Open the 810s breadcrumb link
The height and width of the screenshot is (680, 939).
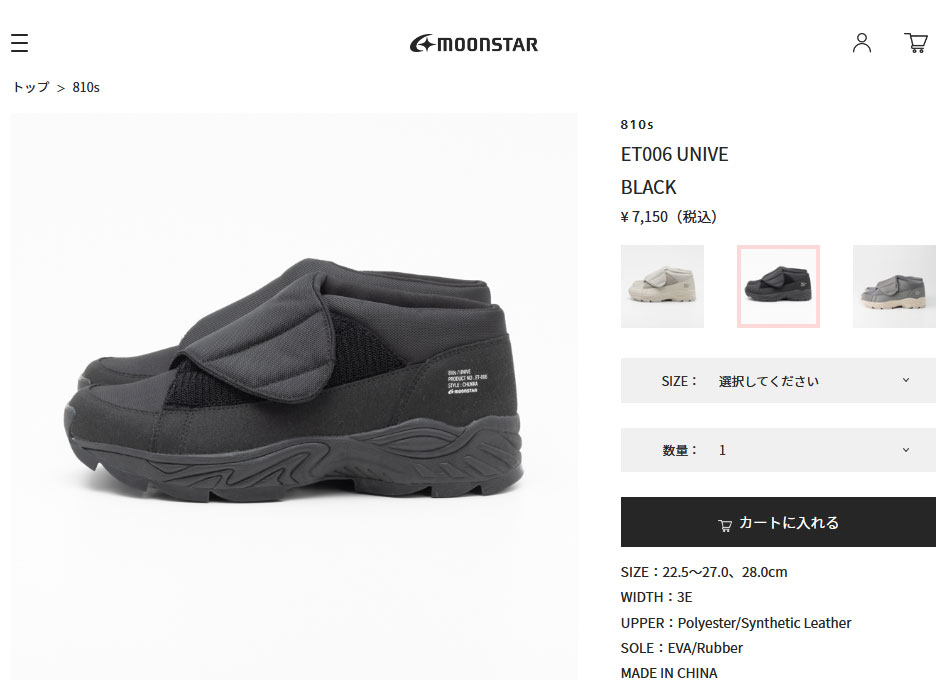point(86,87)
